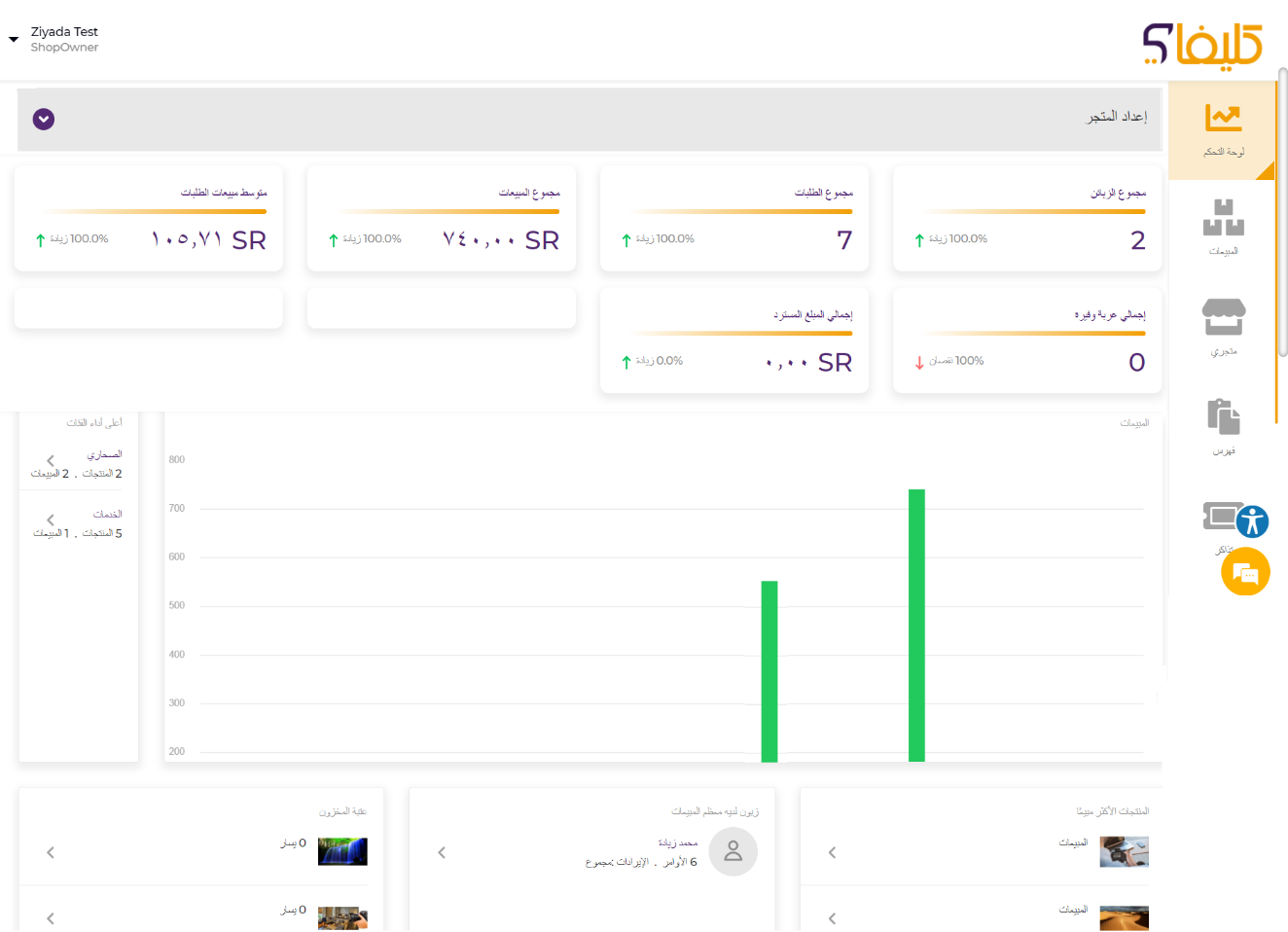Open My Store (متجري) storefront icon
The image size is (1288, 932).
click(1223, 326)
